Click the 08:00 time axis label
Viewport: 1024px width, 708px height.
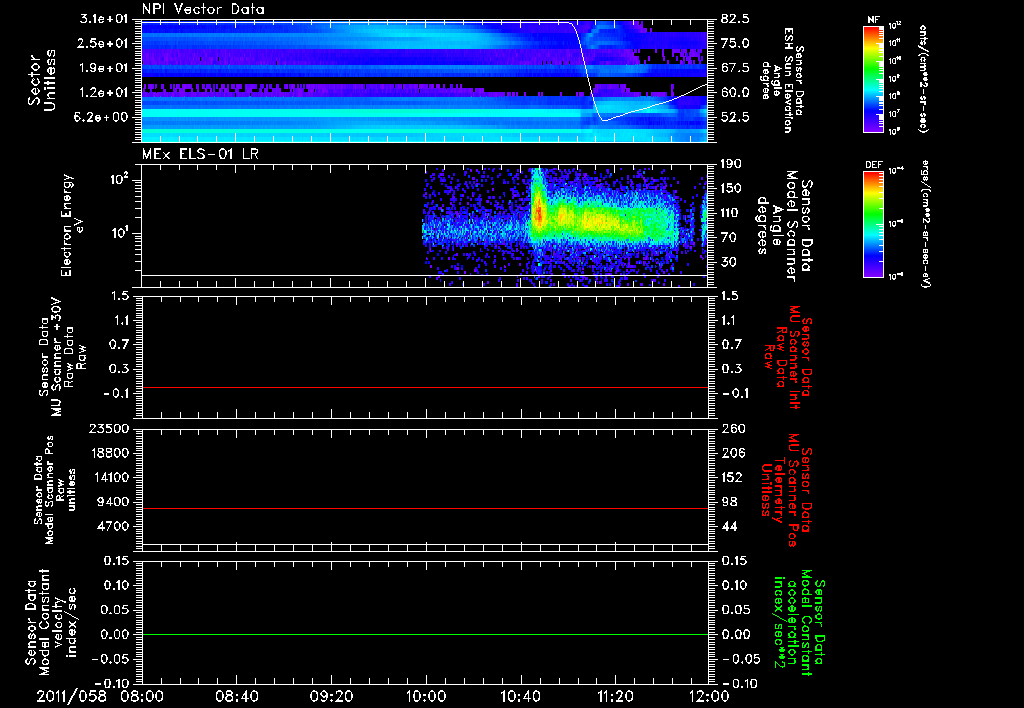point(142,696)
